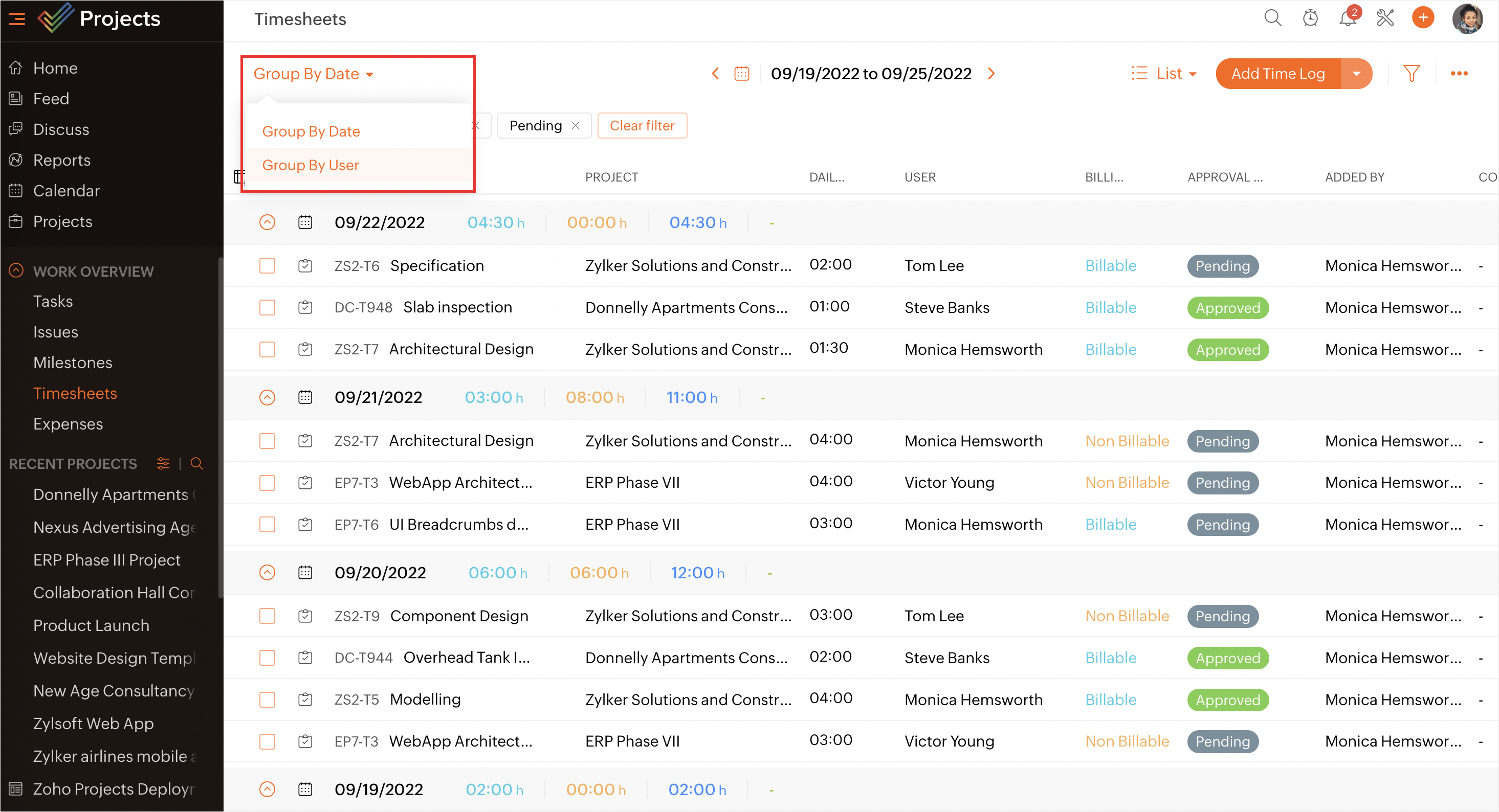Collapse the 09/22/2022 group
This screenshot has height=812, width=1499.
click(267, 223)
